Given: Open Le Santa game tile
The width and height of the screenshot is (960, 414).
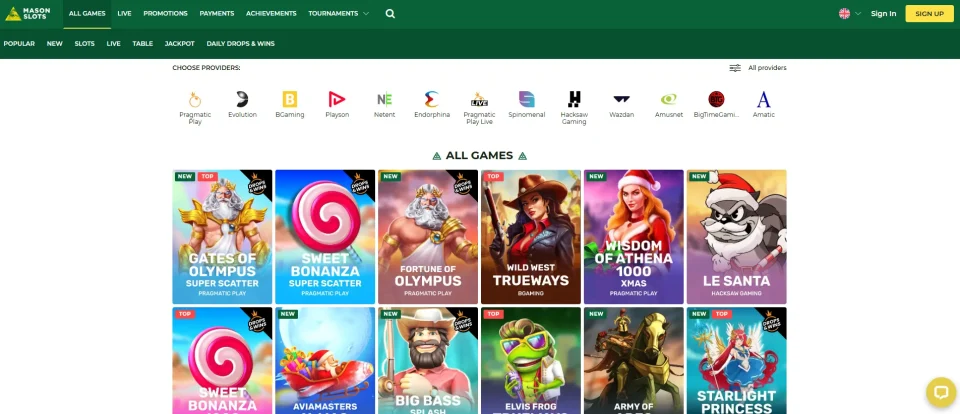Looking at the screenshot, I should pyautogui.click(x=737, y=237).
